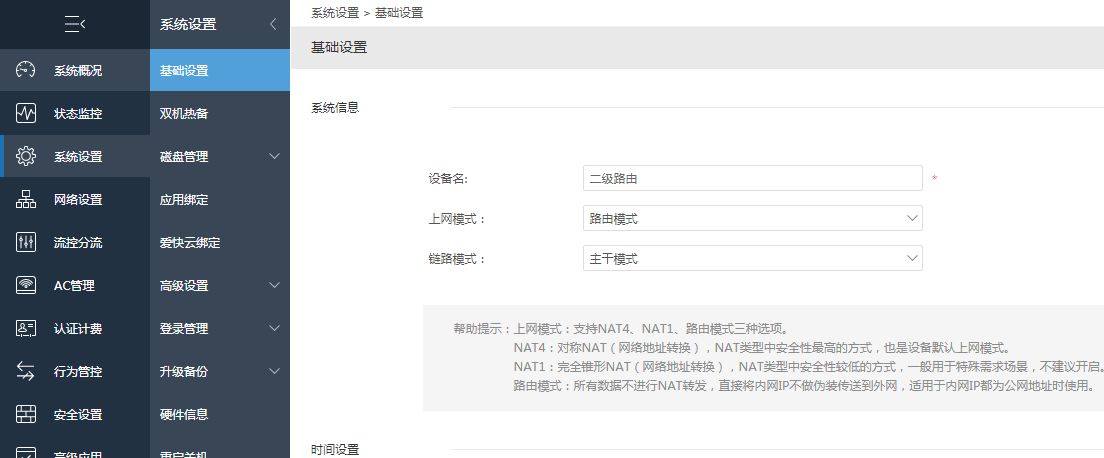Collapse the 系统设置 submenu panel arrow

pos(273,24)
